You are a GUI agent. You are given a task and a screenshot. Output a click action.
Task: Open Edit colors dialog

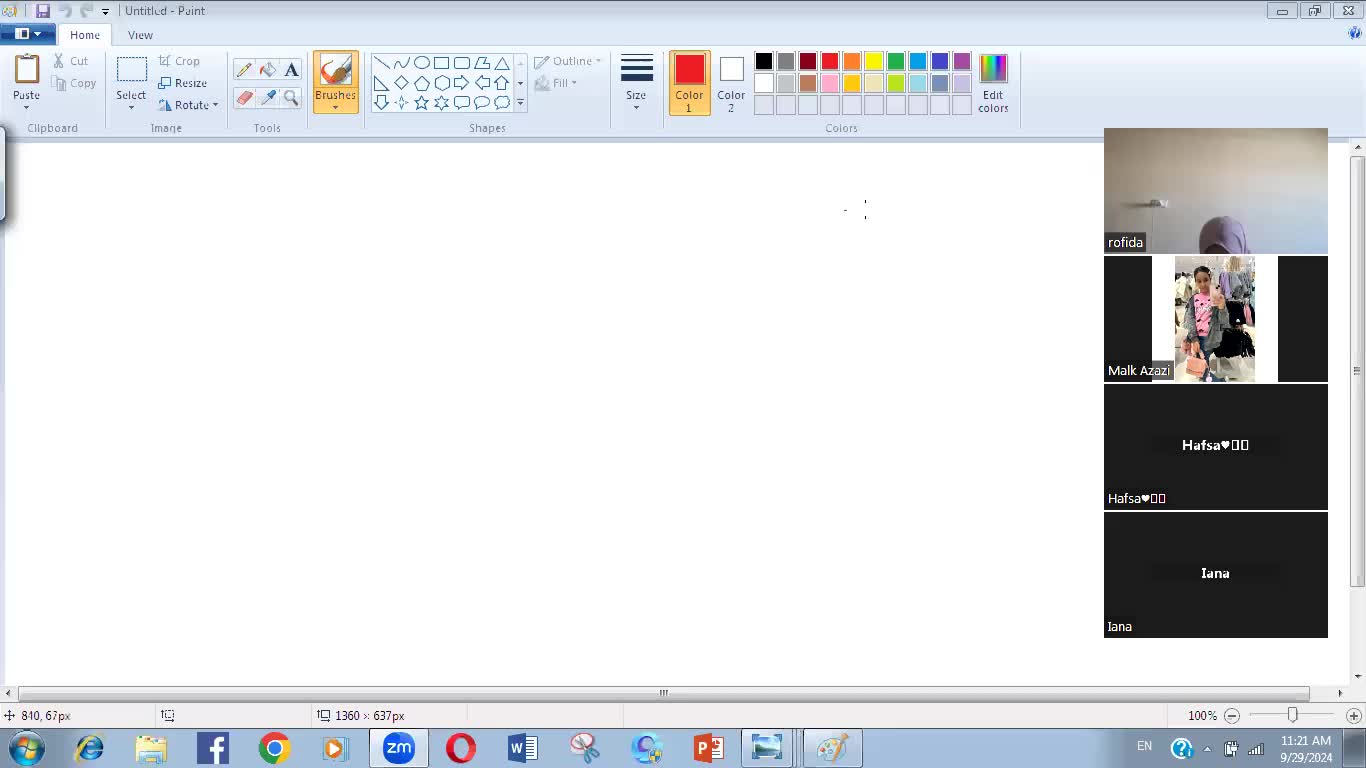(x=993, y=83)
